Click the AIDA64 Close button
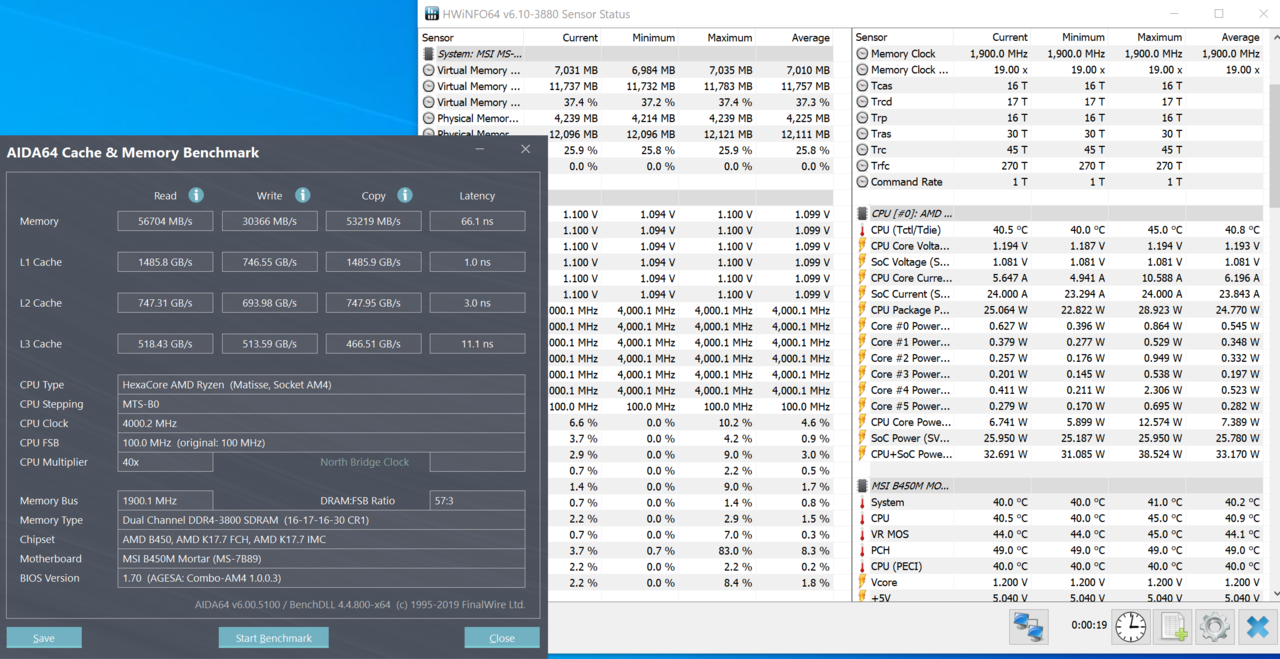Viewport: 1280px width, 659px height. pyautogui.click(x=502, y=638)
